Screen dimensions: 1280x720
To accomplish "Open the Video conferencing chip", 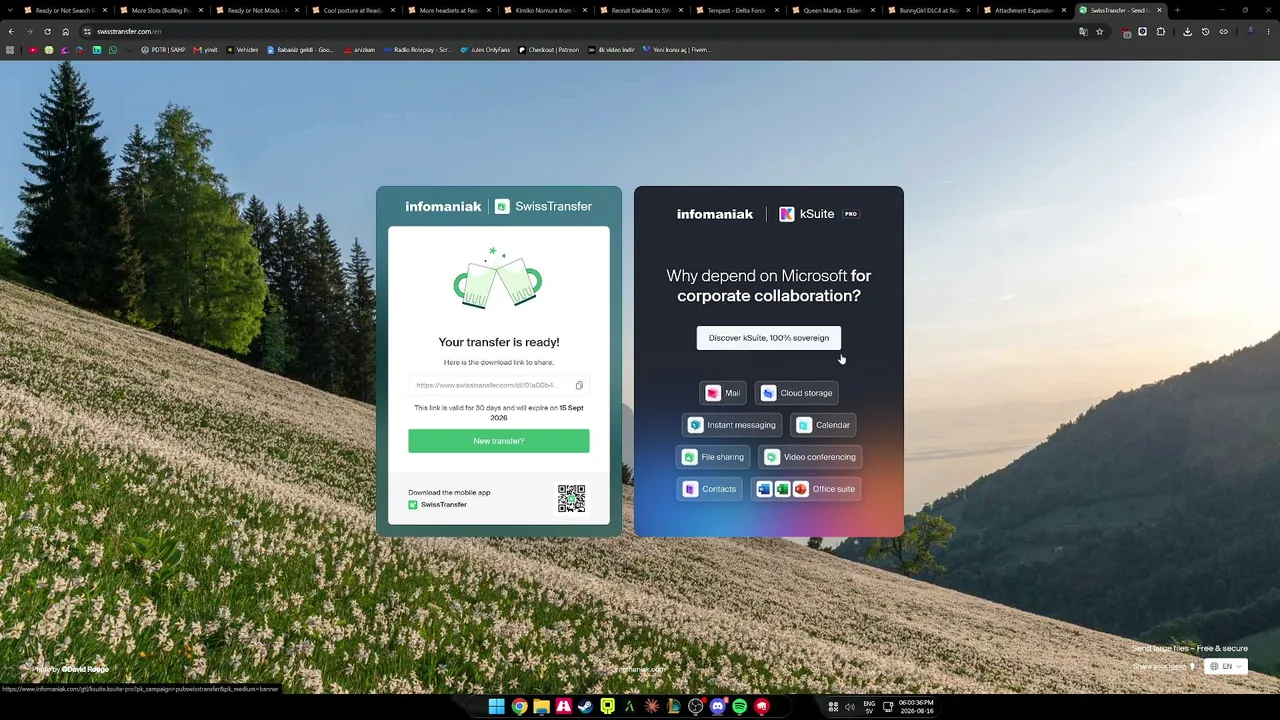I will coord(810,457).
